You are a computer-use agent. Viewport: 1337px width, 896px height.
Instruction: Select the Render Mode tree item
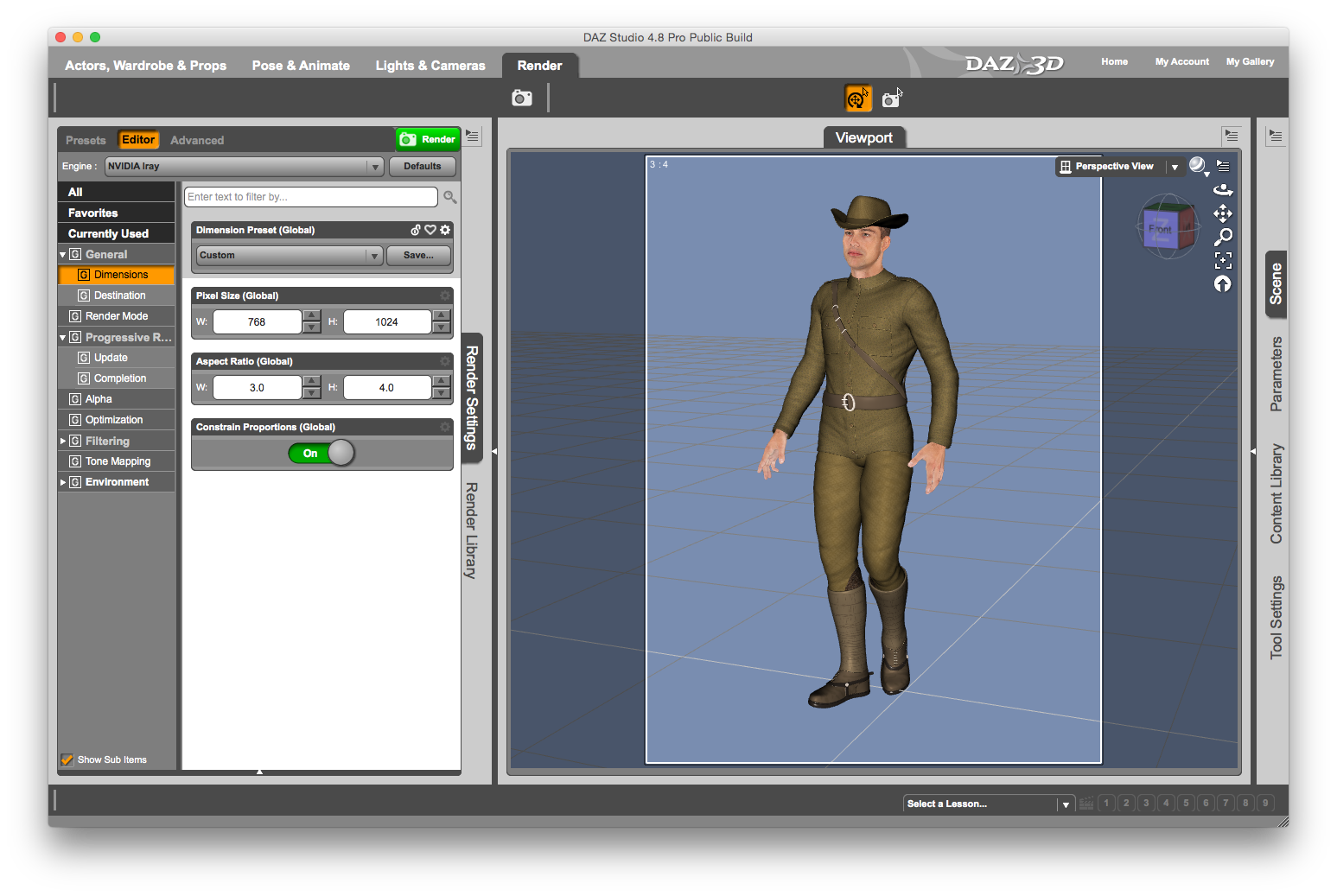116,316
